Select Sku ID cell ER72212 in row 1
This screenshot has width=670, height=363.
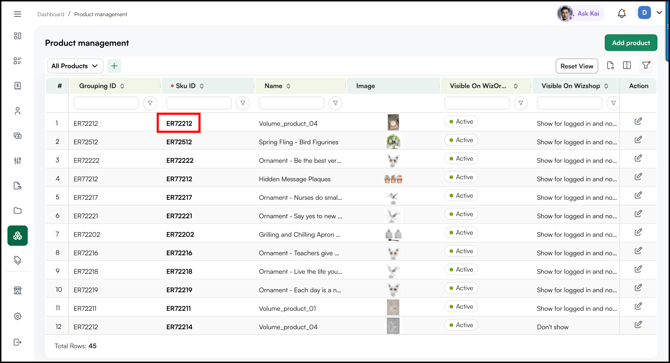pos(179,123)
